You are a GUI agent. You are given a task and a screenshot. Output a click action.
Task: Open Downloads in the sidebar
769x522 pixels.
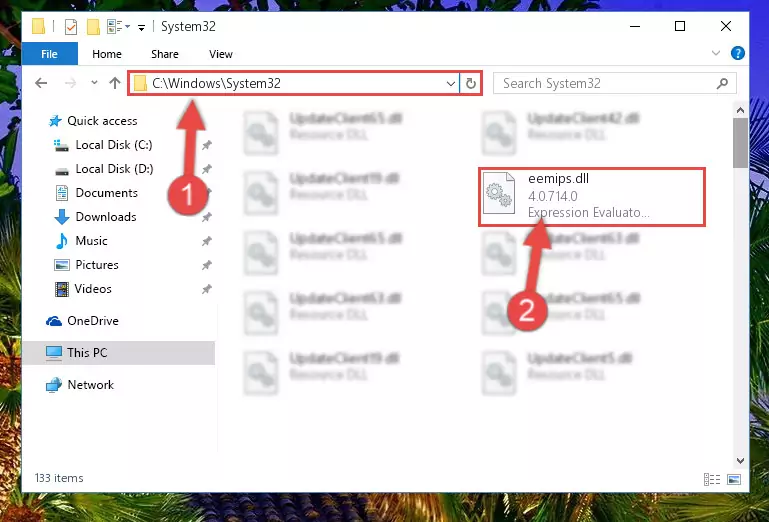(x=106, y=217)
